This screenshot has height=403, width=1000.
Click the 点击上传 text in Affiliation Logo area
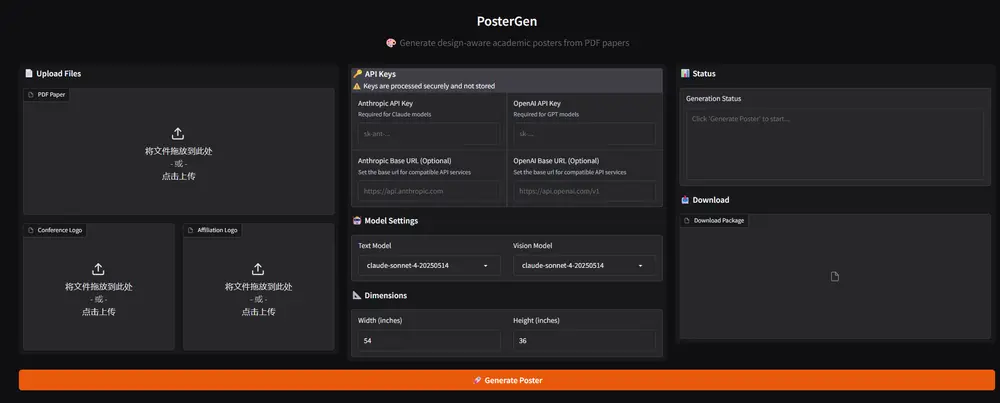coord(258,312)
